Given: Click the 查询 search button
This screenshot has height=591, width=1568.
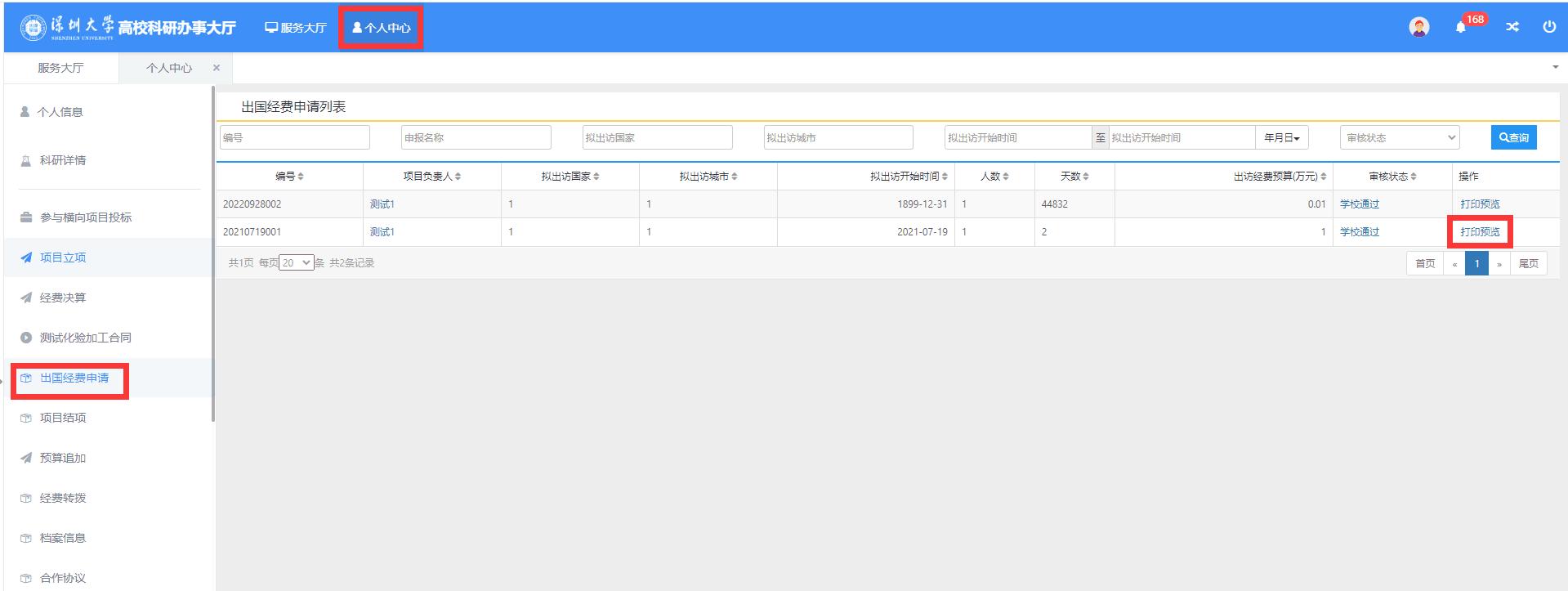Looking at the screenshot, I should 1513,138.
